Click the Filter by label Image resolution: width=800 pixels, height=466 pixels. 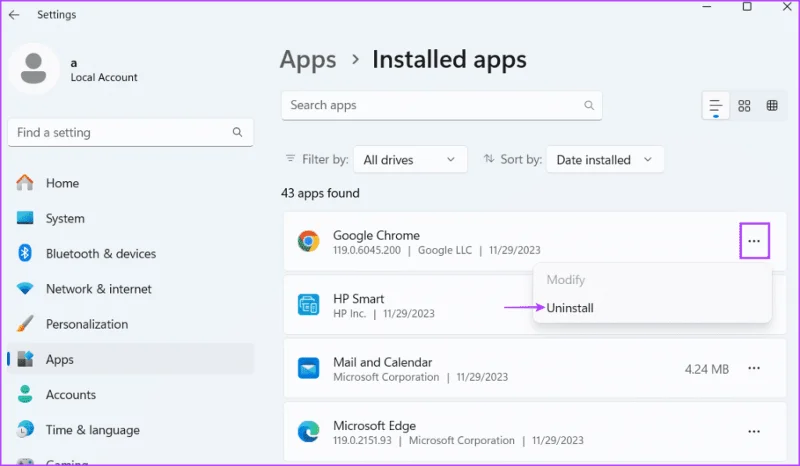click(x=325, y=159)
